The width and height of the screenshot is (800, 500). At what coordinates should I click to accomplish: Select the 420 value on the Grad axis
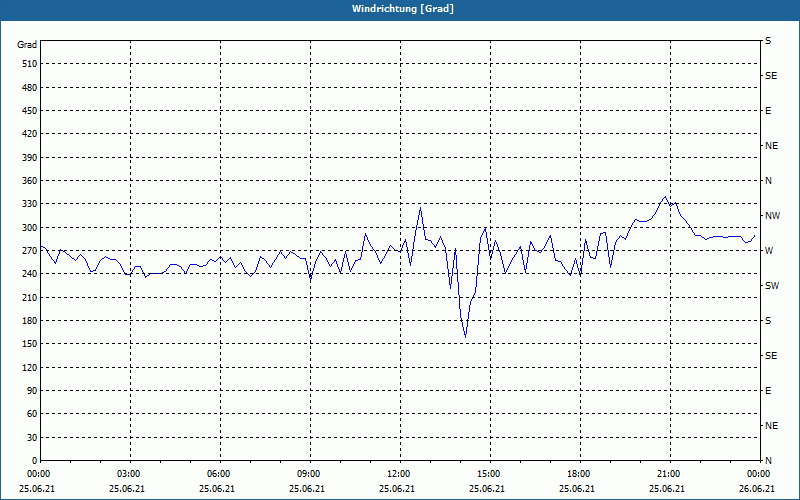point(30,134)
